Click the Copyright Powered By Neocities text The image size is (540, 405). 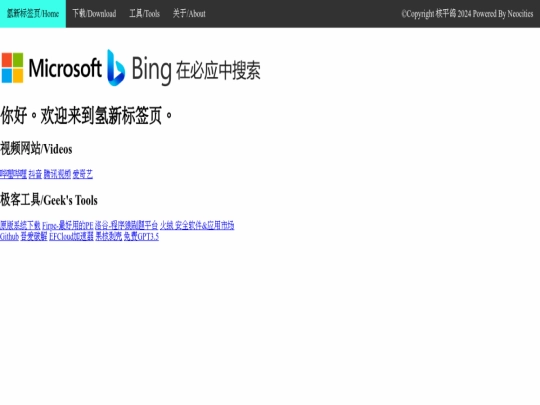(x=467, y=14)
